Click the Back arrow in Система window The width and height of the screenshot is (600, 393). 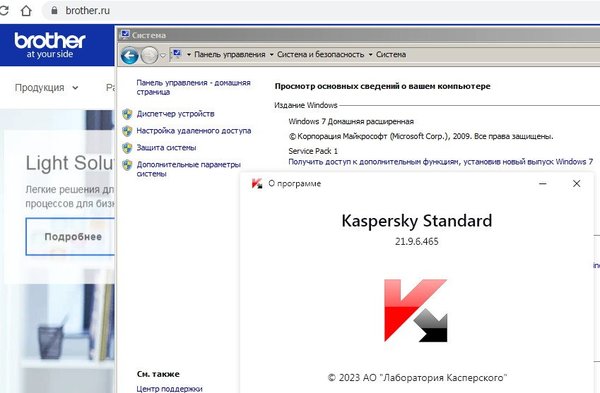click(129, 55)
